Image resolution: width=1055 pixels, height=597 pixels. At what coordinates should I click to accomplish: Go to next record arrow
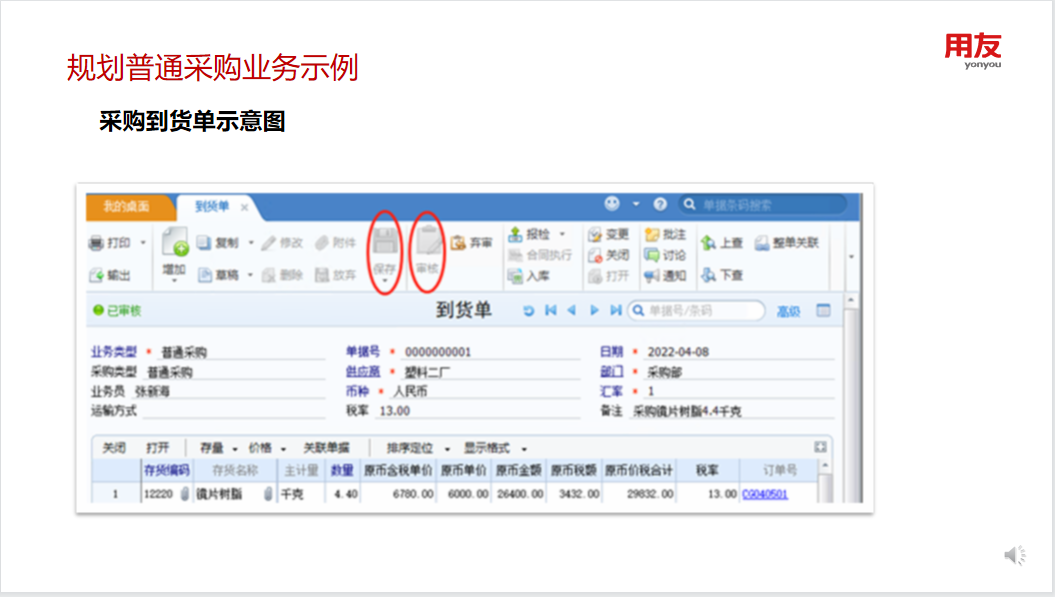[594, 310]
